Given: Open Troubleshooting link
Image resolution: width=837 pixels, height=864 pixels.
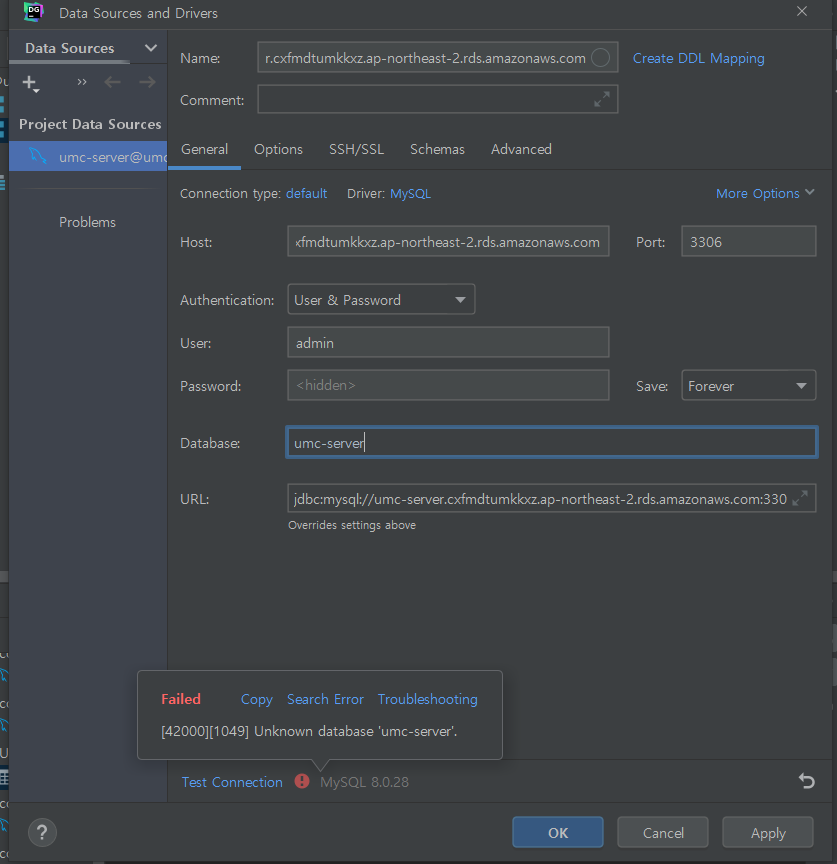Looking at the screenshot, I should coord(428,699).
